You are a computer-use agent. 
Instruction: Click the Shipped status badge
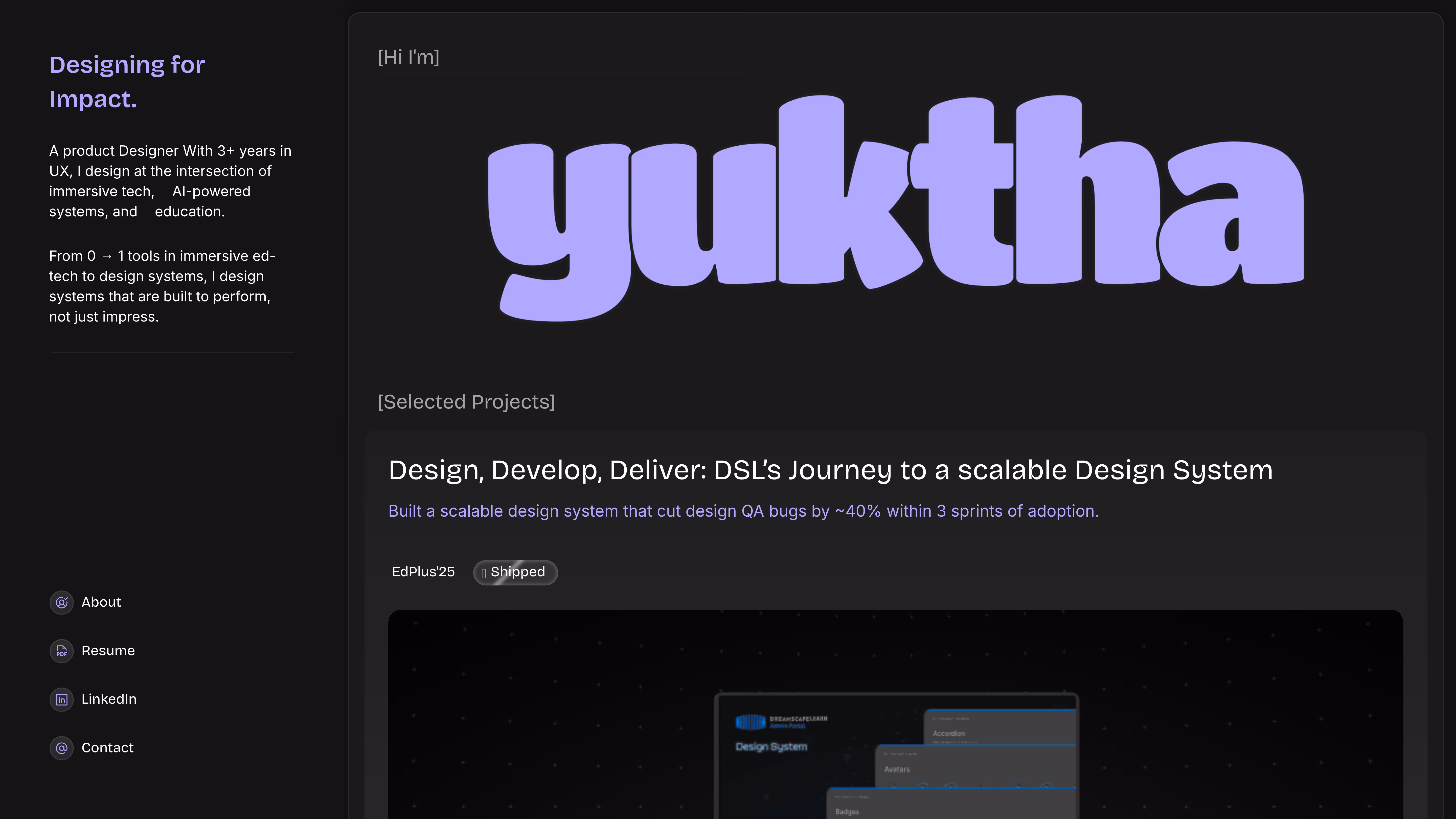pos(515,573)
